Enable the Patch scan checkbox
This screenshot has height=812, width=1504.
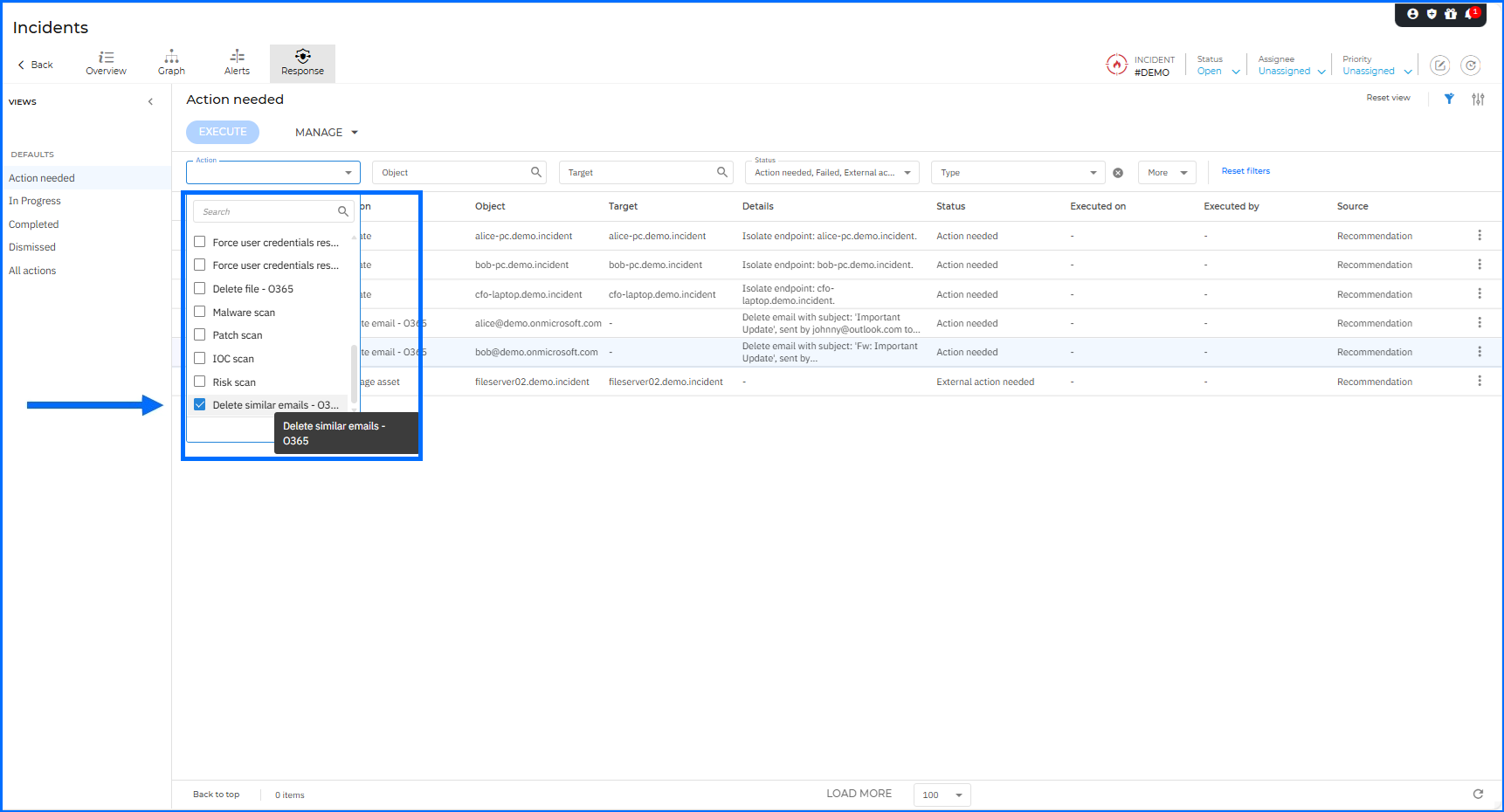[200, 334]
